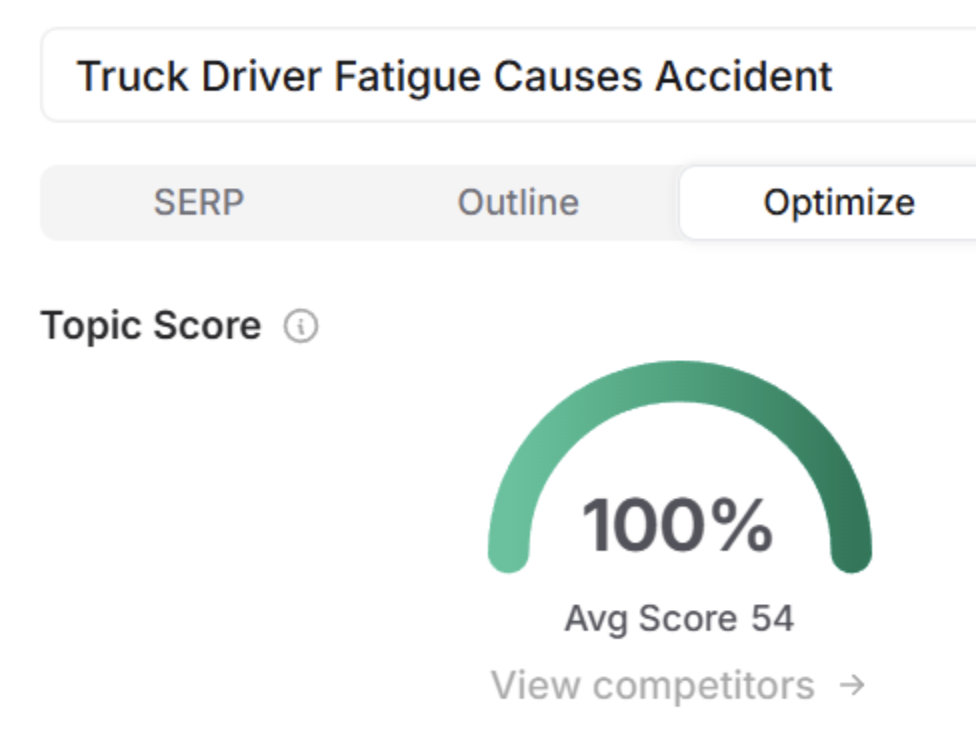Click the 100% score value
Viewport: 976px width, 732px height.
click(677, 525)
